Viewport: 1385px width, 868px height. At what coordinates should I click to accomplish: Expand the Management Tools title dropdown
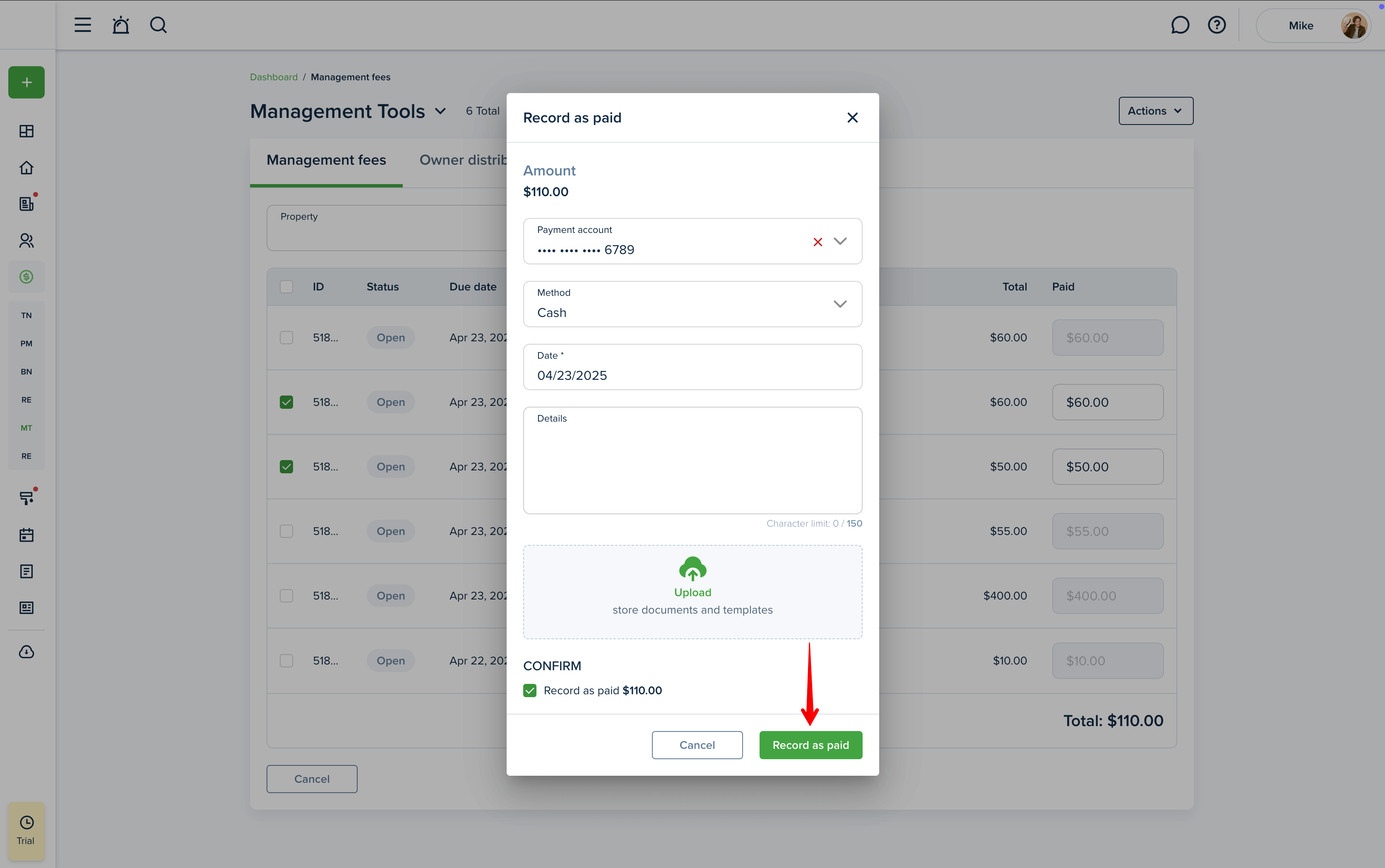click(440, 111)
